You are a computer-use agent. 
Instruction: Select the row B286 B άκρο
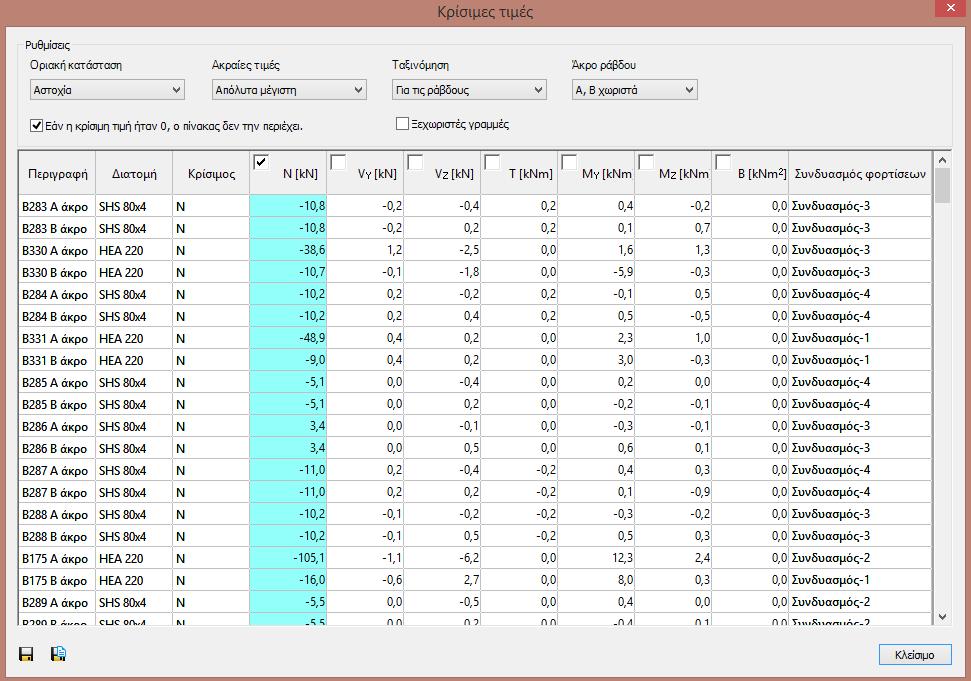coord(475,448)
